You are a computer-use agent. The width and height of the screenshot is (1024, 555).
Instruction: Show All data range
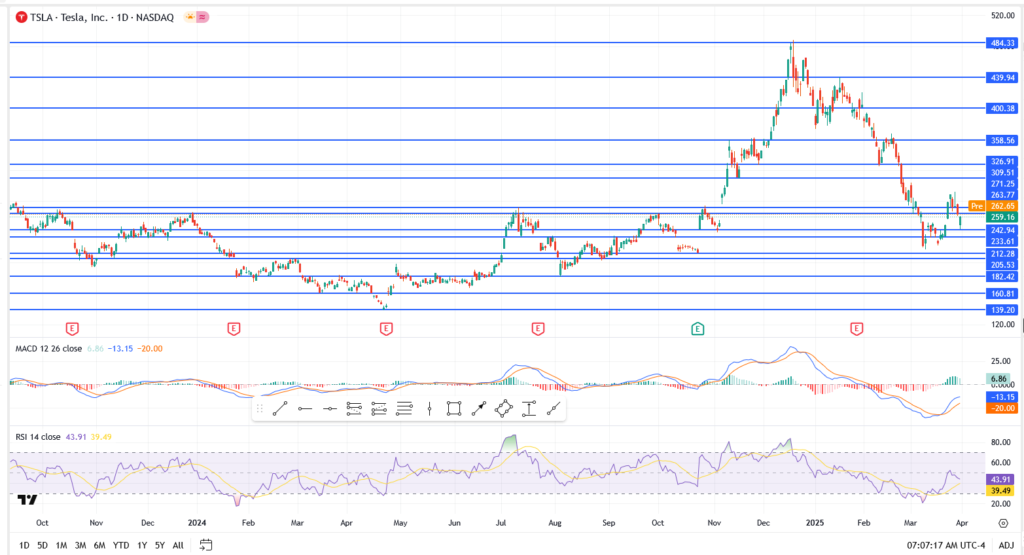coord(178,545)
